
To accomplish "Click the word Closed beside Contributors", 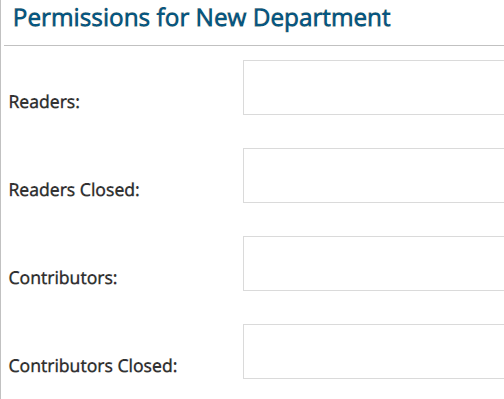I will [x=147, y=366].
